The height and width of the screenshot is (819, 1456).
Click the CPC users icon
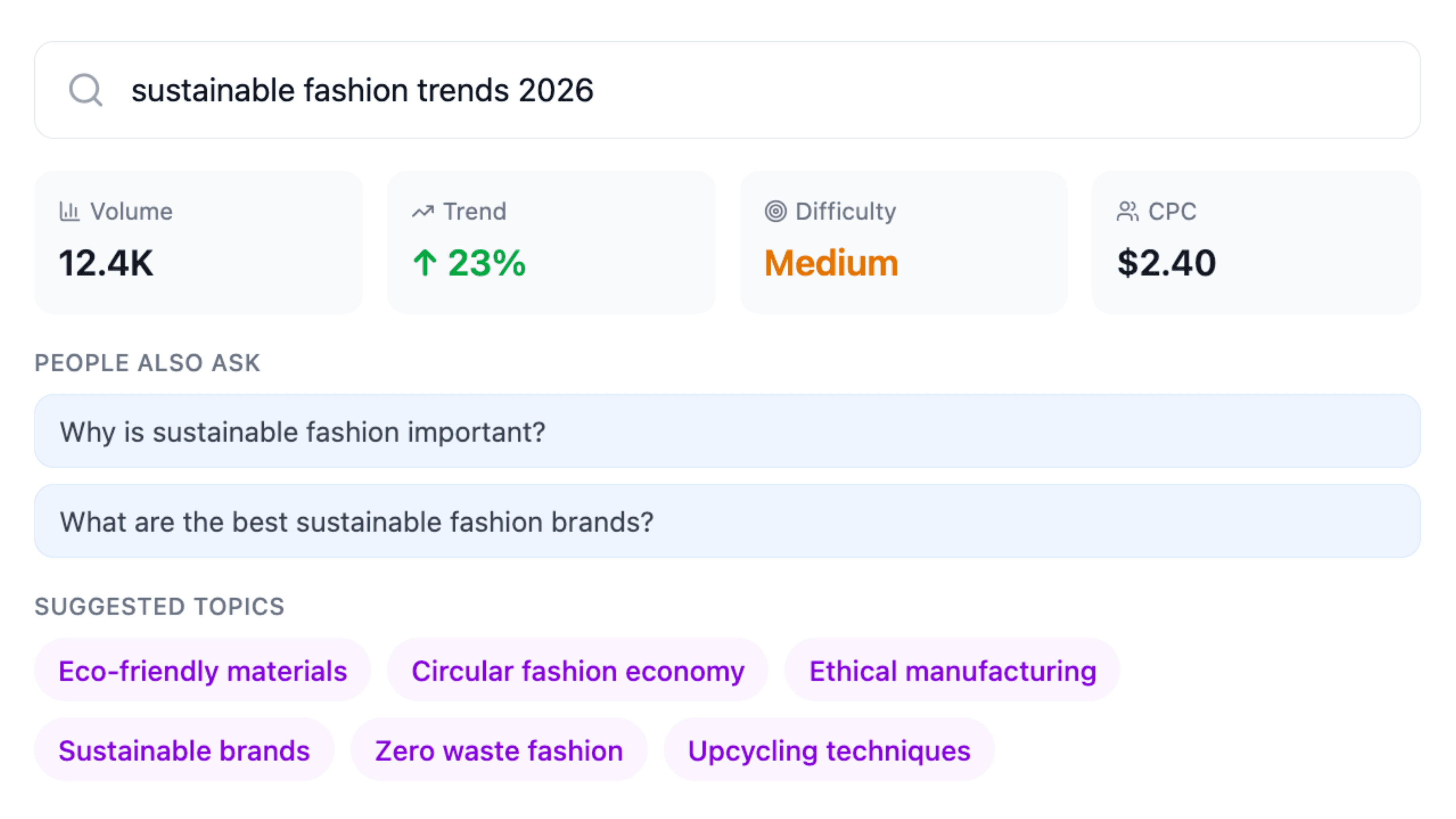(x=1128, y=212)
